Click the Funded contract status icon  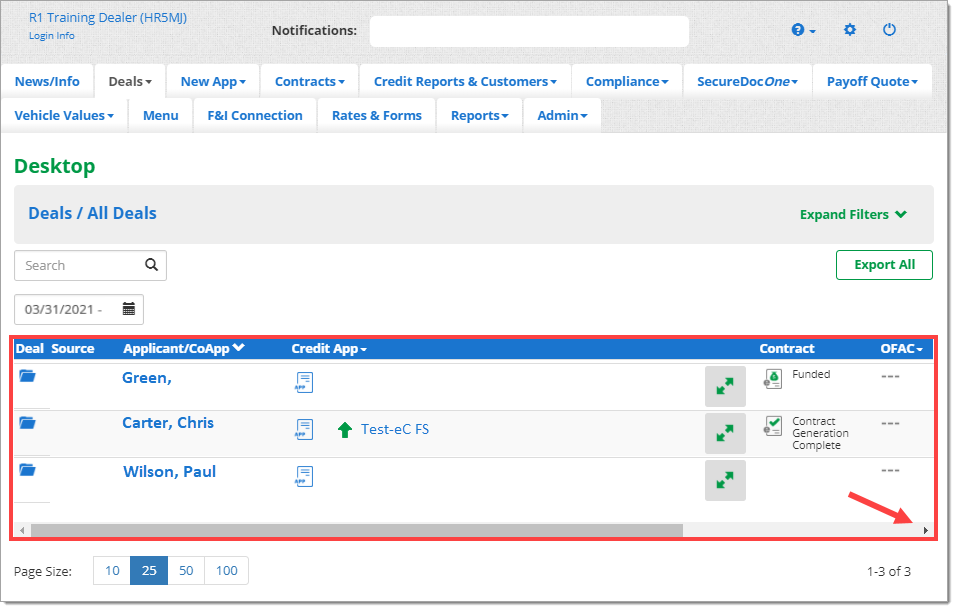tap(772, 378)
